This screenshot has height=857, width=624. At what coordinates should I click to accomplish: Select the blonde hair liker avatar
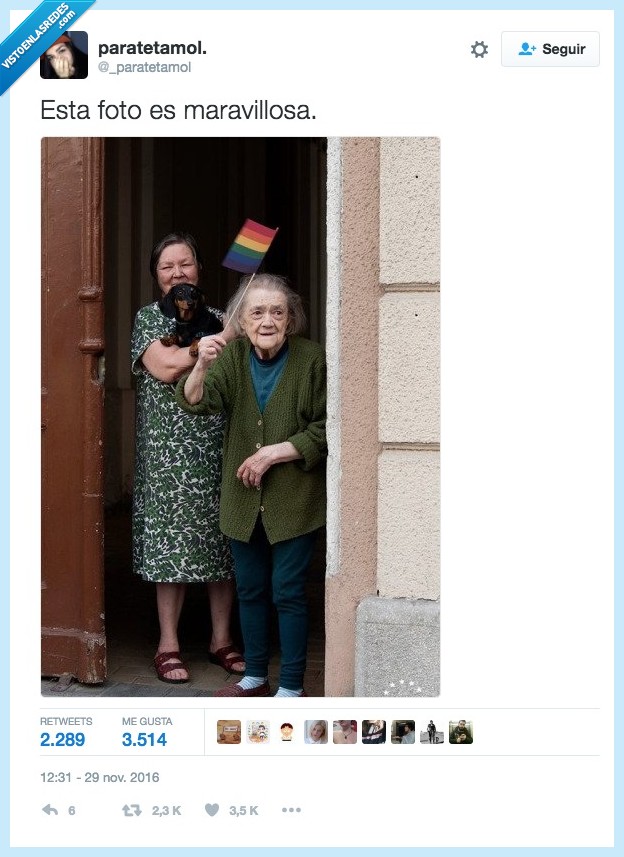316,732
